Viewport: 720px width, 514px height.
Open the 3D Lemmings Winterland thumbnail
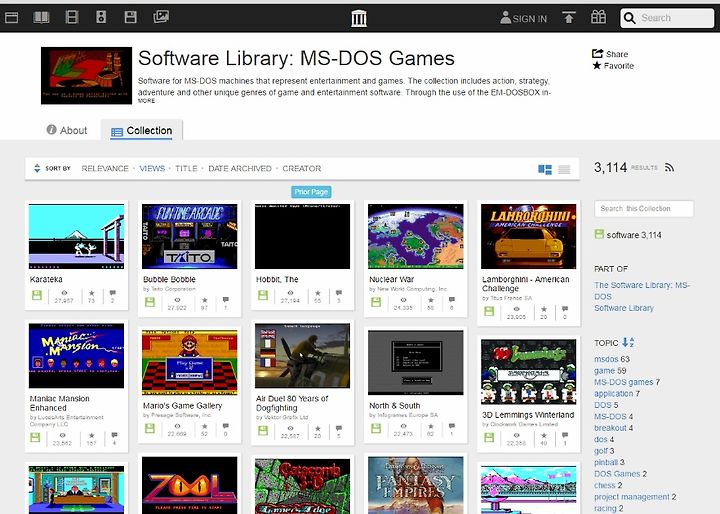pos(529,372)
